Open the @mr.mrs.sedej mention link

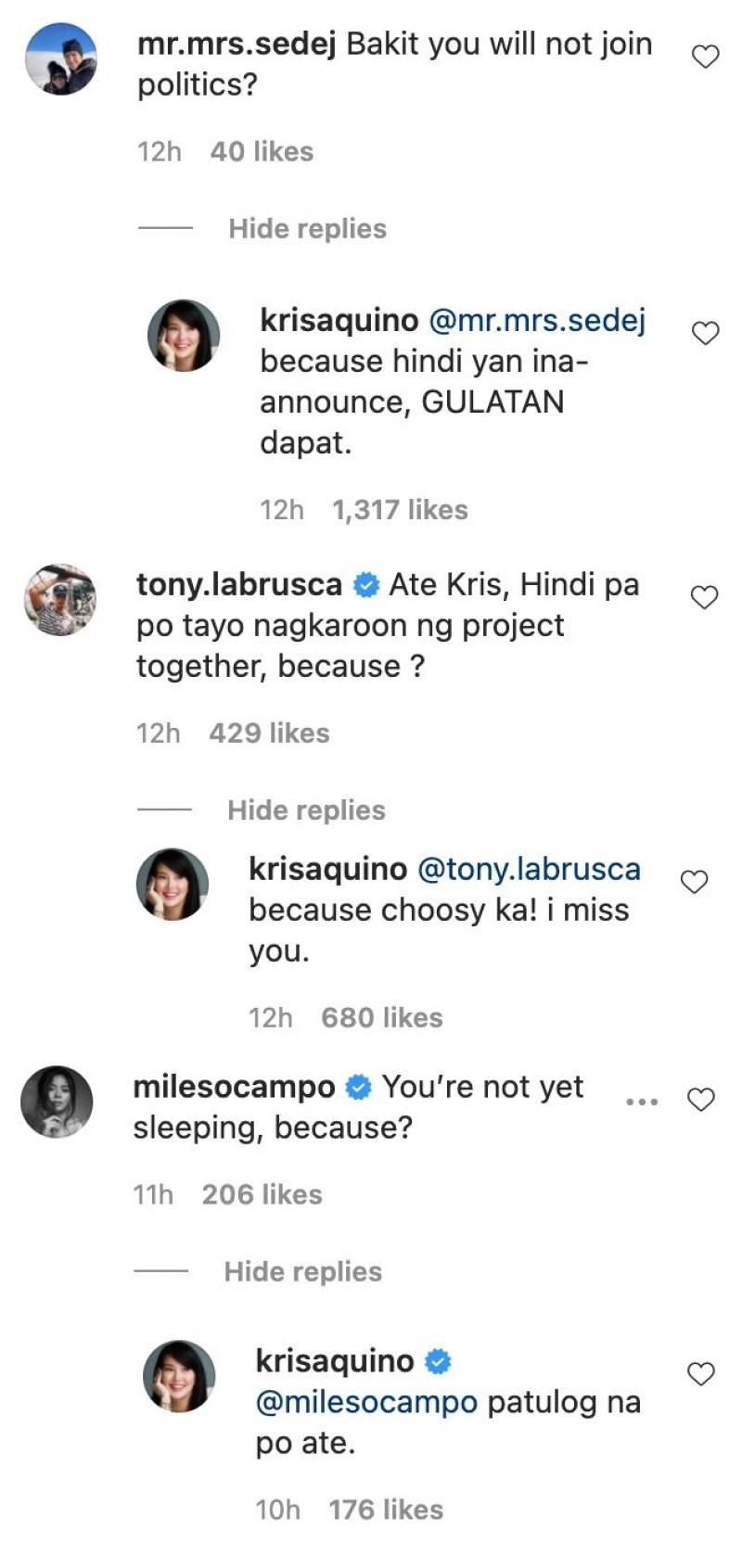(537, 321)
